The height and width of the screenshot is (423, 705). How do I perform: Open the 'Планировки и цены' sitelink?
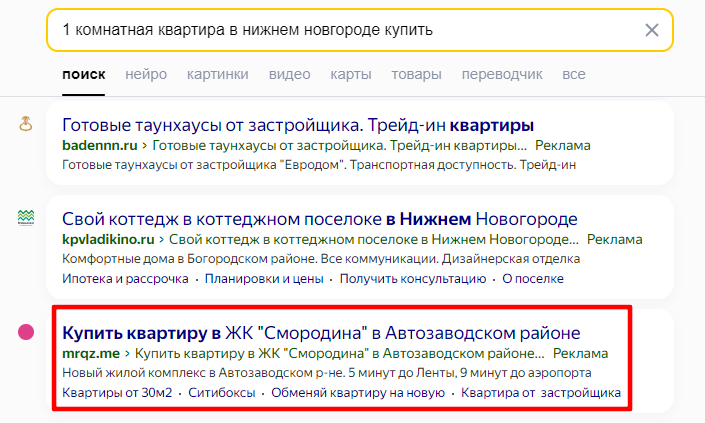[264, 279]
